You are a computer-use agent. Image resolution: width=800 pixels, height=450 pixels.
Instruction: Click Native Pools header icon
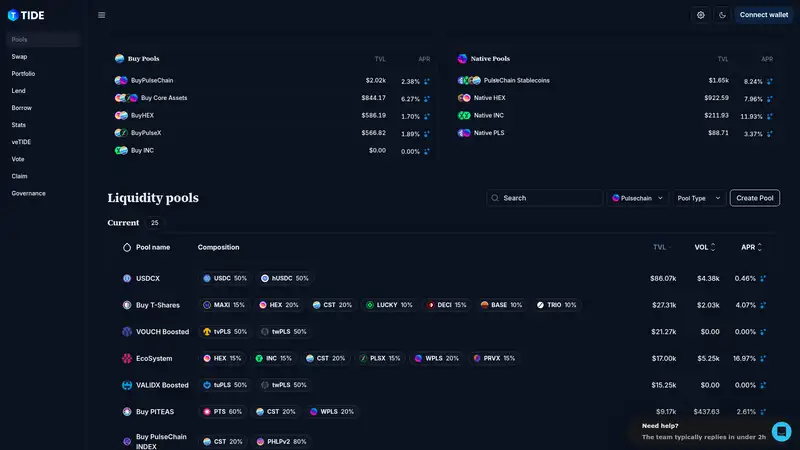[462, 59]
